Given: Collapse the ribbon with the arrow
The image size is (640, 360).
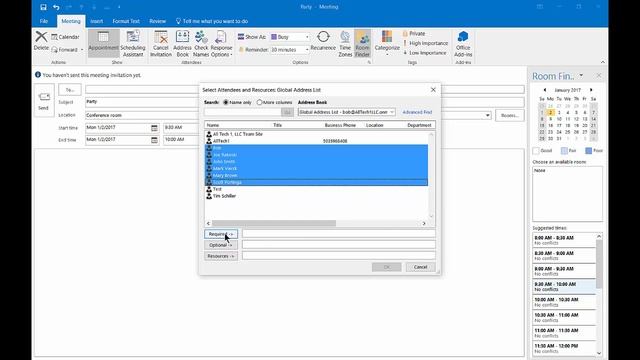Looking at the screenshot, I should (603, 62).
